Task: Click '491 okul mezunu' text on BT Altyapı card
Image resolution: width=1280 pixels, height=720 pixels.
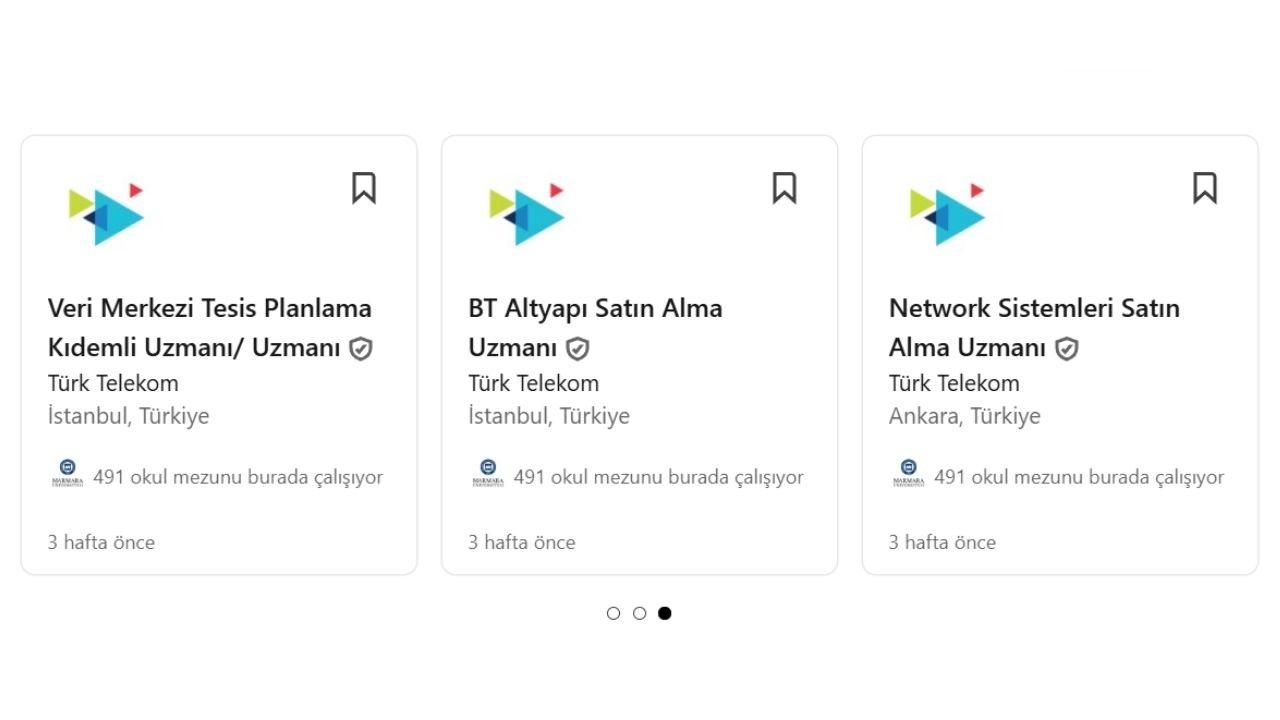Action: pyautogui.click(x=658, y=477)
